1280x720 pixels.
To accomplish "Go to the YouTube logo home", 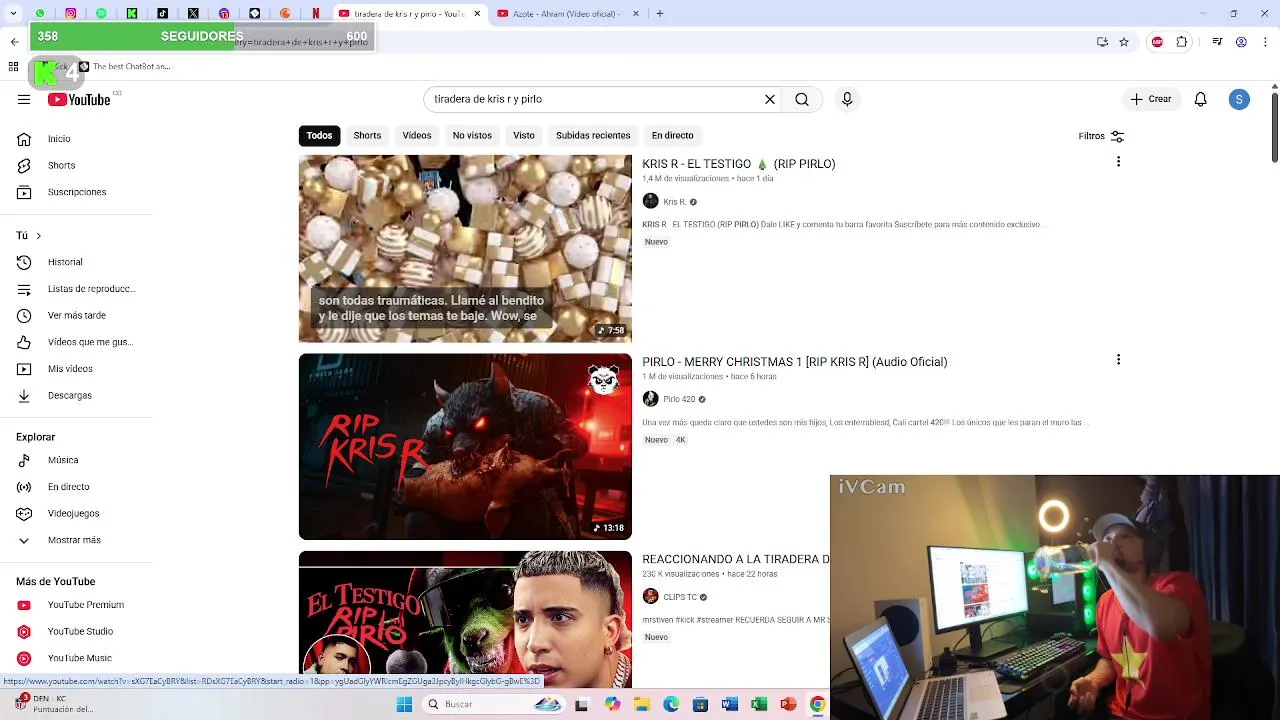I will [79, 99].
